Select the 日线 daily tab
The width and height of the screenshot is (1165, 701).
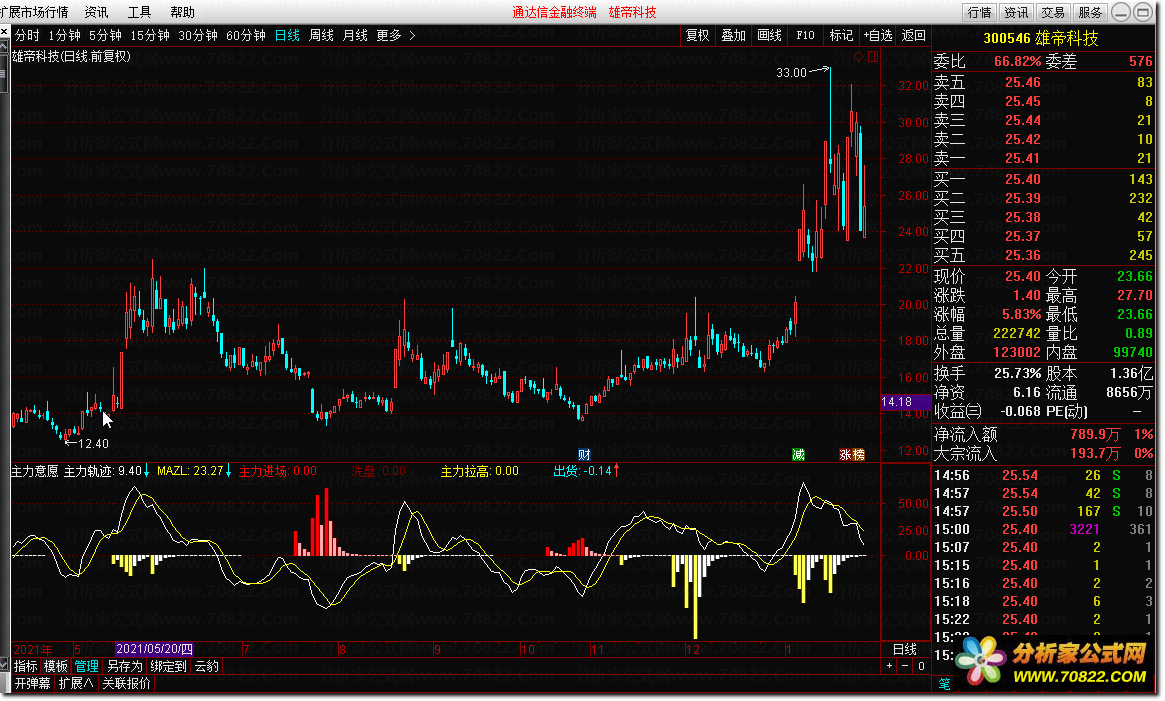288,35
